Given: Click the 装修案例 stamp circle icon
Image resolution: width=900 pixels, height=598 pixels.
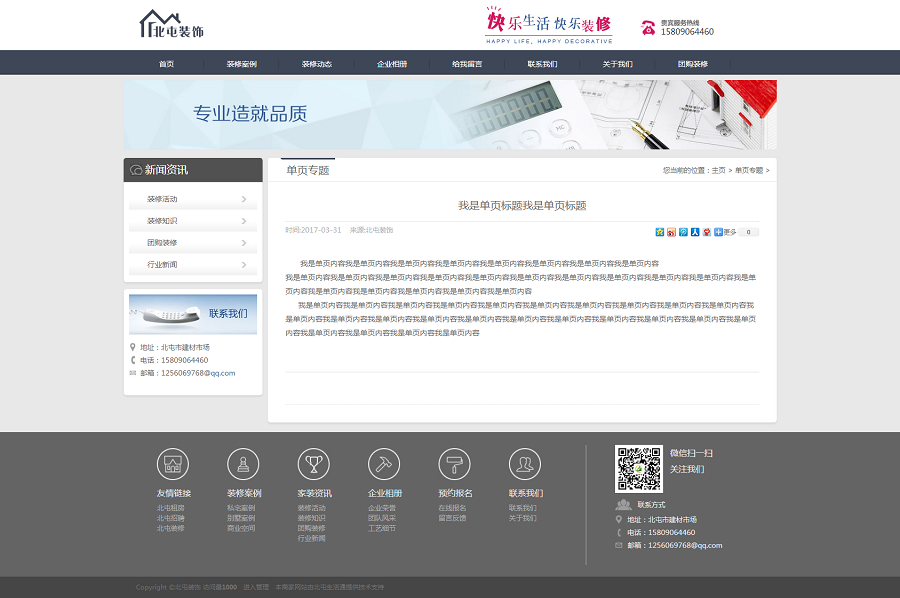Looking at the screenshot, I should 243,464.
